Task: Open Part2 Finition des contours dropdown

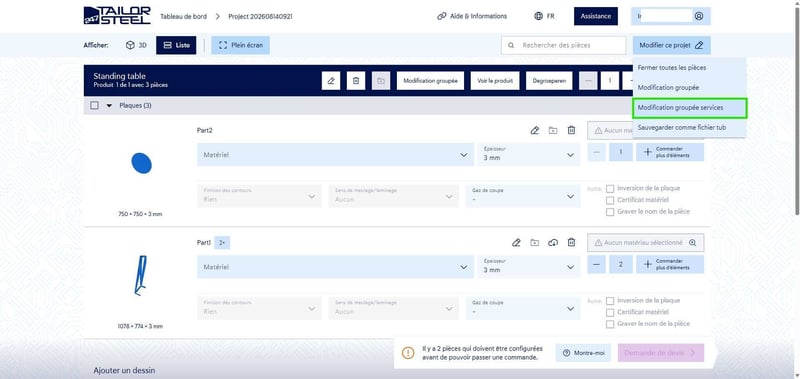Action: 259,196
